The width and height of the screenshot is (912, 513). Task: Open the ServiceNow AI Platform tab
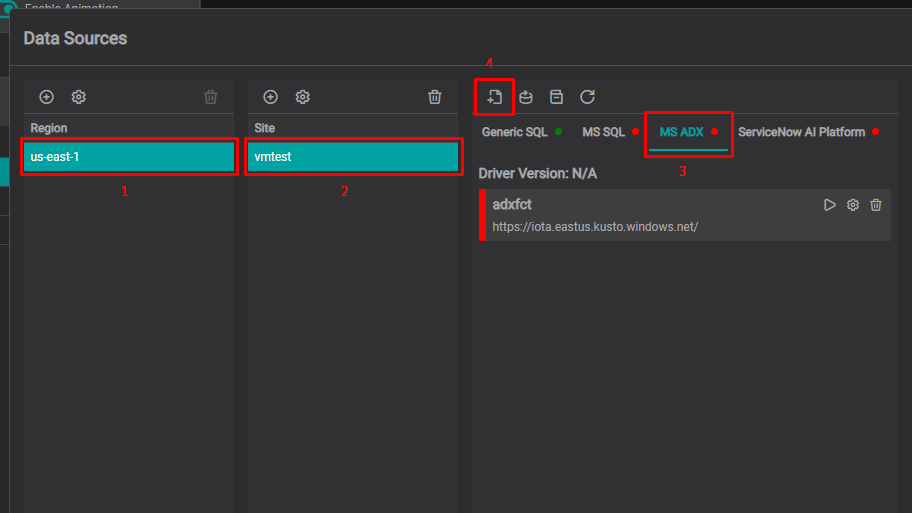(801, 132)
